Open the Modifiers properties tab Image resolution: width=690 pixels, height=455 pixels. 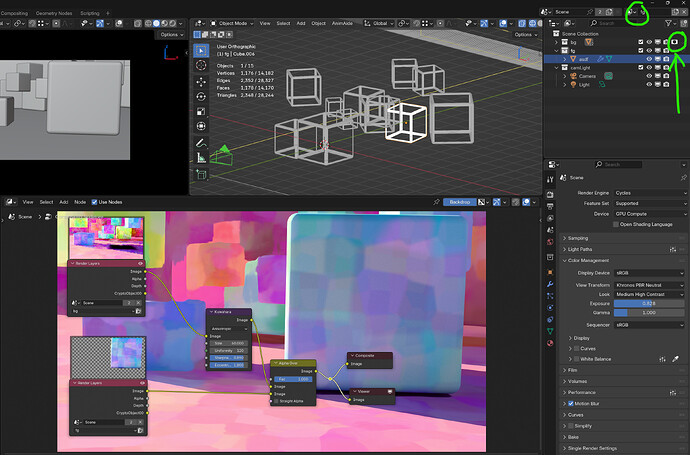click(550, 284)
